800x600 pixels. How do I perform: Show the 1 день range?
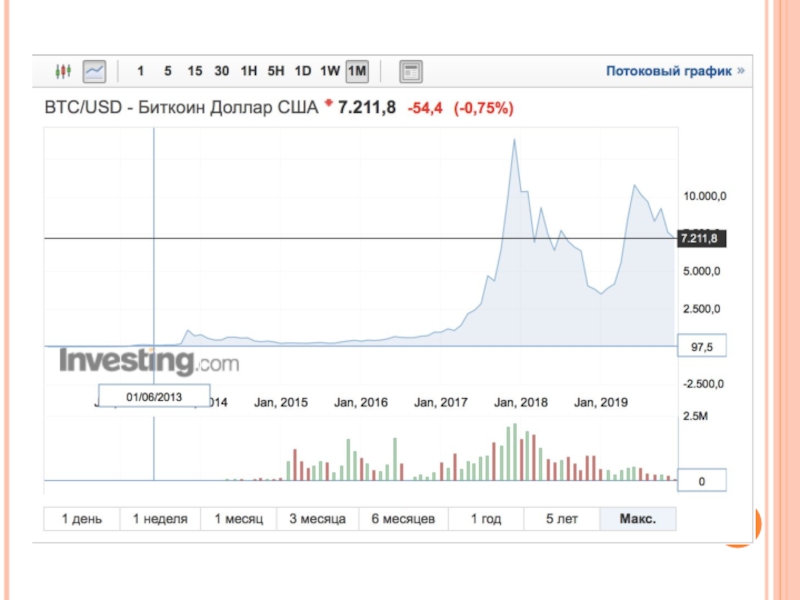click(x=82, y=519)
